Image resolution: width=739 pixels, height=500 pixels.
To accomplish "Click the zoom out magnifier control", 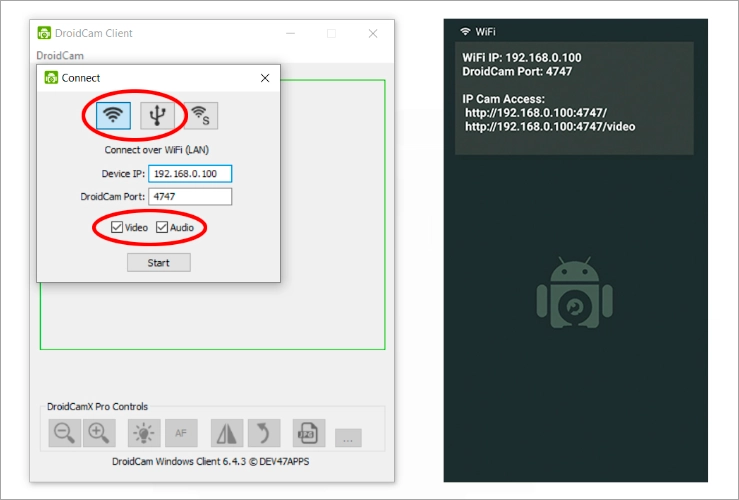I will [65, 433].
